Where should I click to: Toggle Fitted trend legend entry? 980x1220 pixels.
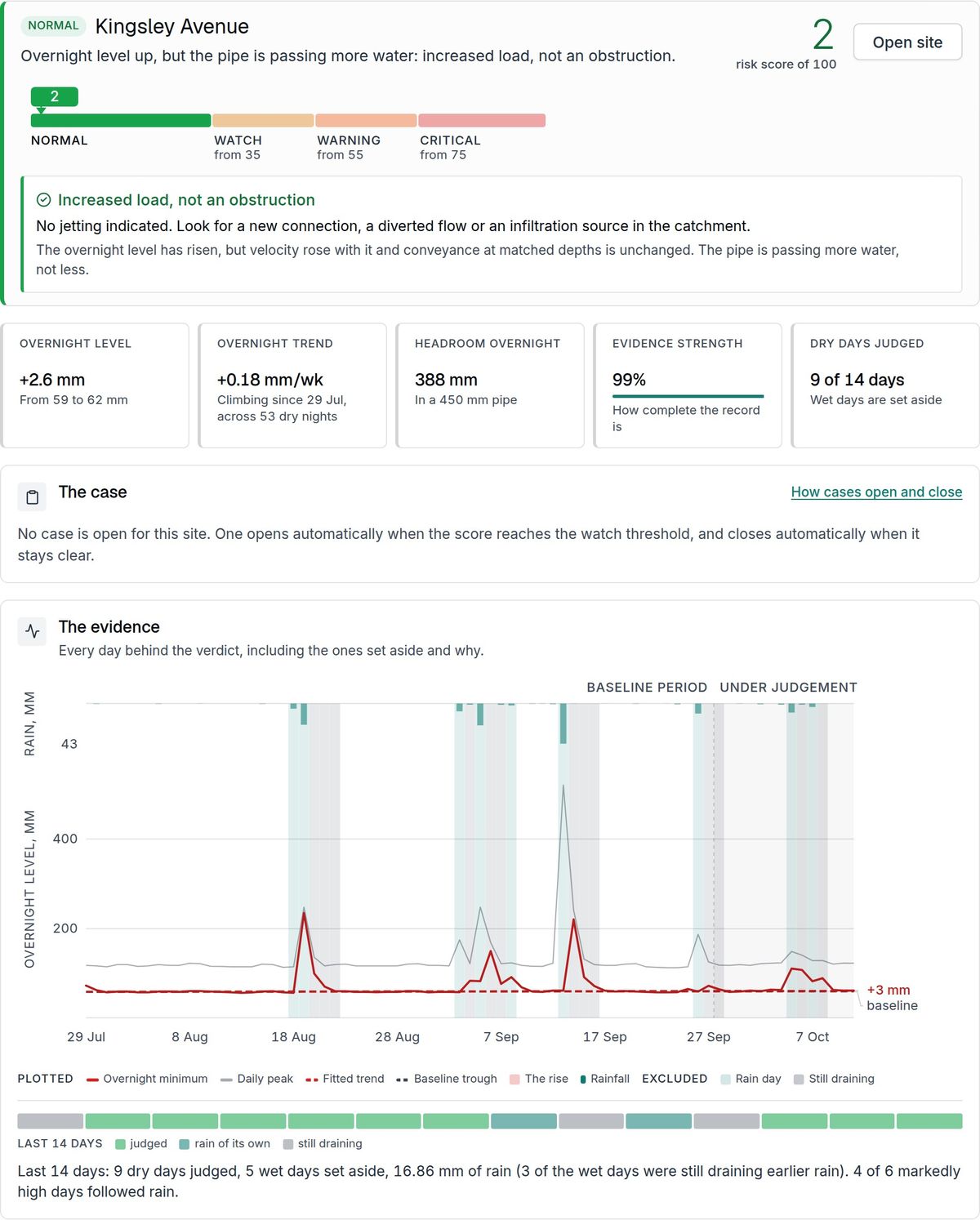point(345,1079)
